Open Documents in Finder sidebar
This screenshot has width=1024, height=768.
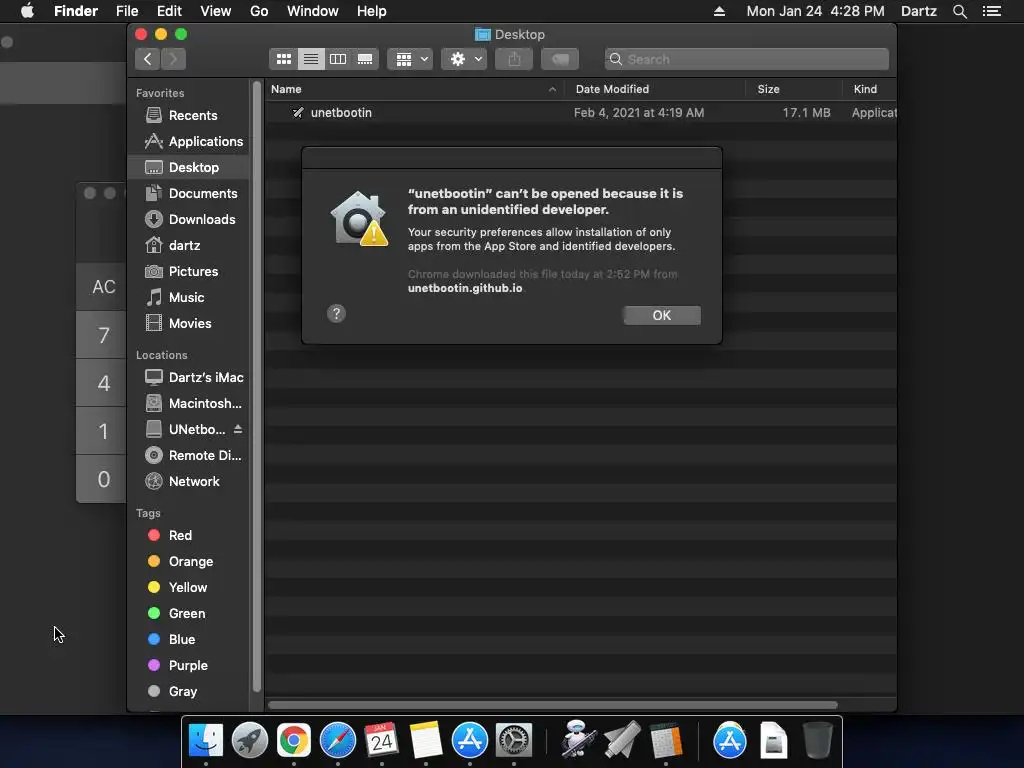point(188,194)
